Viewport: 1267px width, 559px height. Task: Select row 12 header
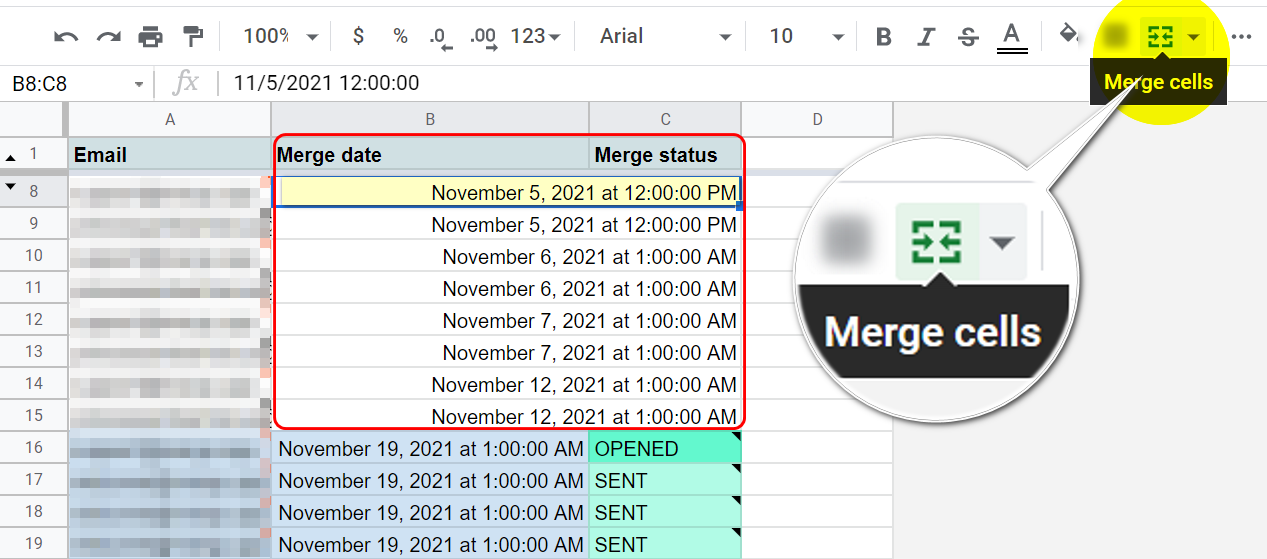34,320
